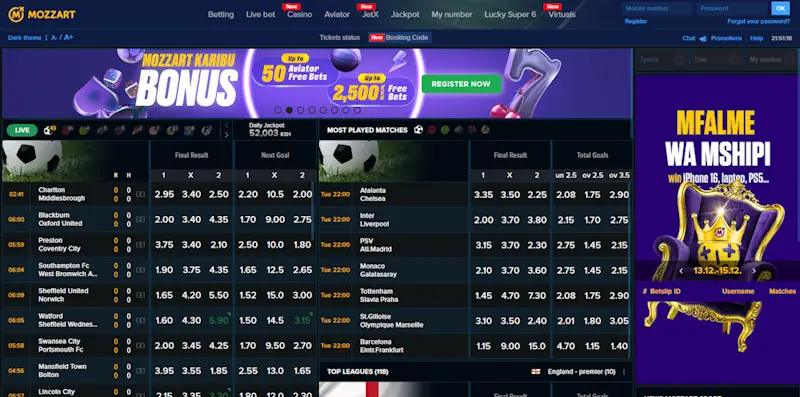Open stats icon for Mansfield Town vs Bolton
Viewport: 800px width, 397px height.
click(140, 371)
